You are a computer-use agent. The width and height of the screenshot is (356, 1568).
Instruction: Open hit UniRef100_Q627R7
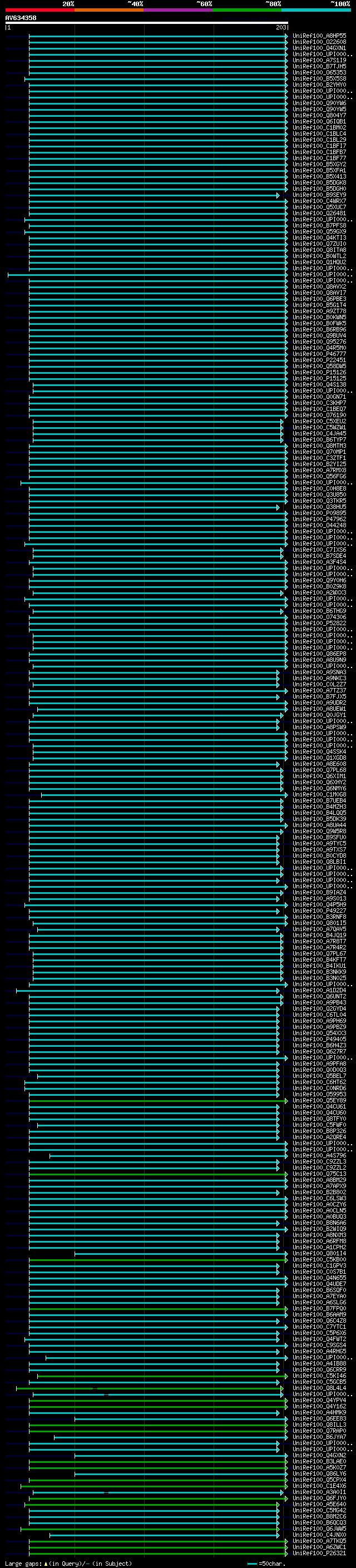pos(319,1052)
